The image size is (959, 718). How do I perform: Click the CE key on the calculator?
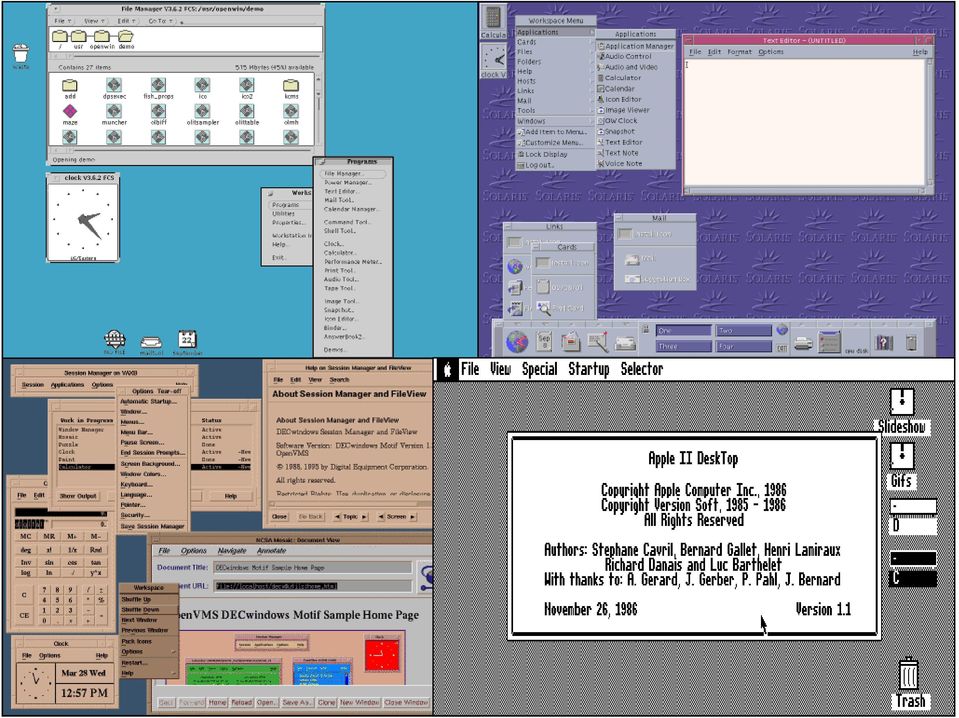pyautogui.click(x=24, y=615)
